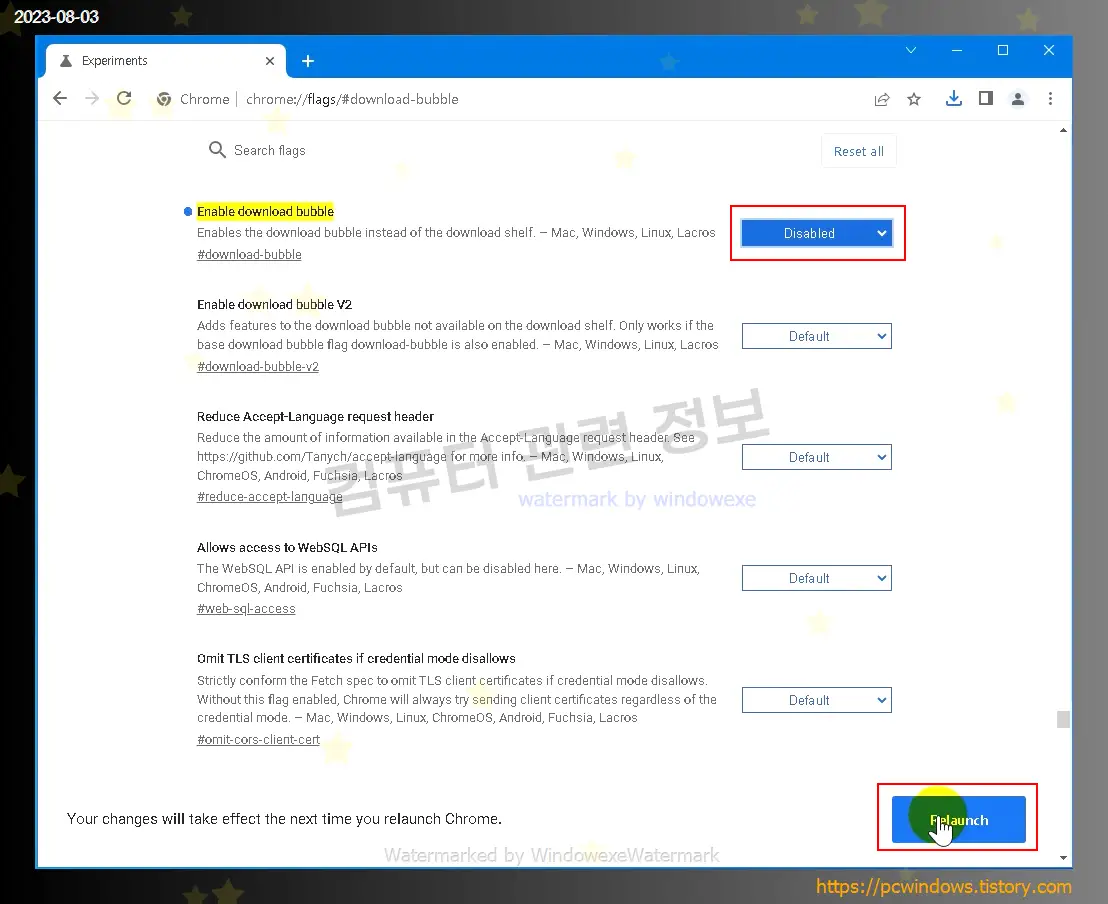Open Chrome three-dot menu
This screenshot has width=1108, height=904.
coord(1050,98)
